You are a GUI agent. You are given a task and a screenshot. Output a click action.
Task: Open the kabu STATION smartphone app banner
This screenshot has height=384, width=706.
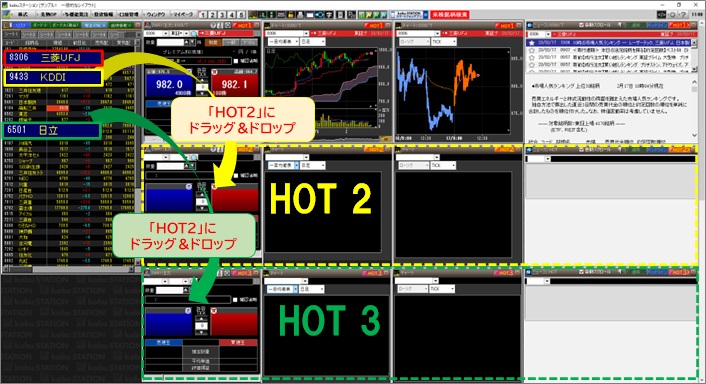[x=409, y=15]
